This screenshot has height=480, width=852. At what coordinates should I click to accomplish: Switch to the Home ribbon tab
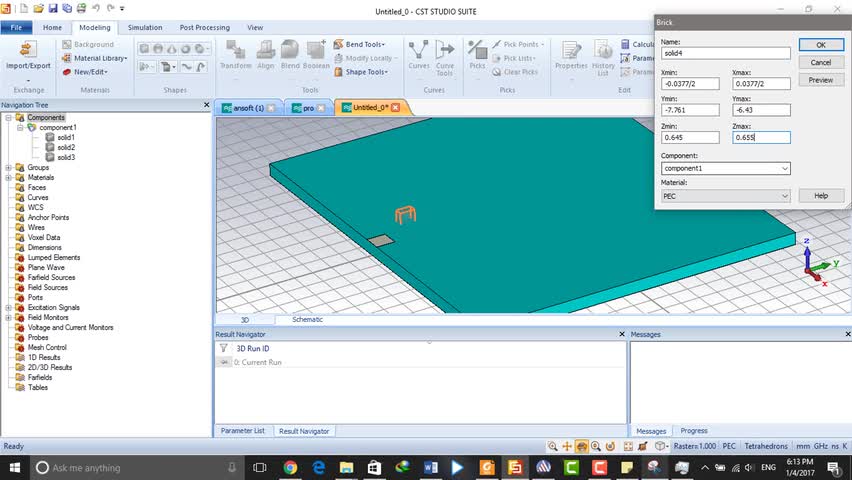click(52, 27)
